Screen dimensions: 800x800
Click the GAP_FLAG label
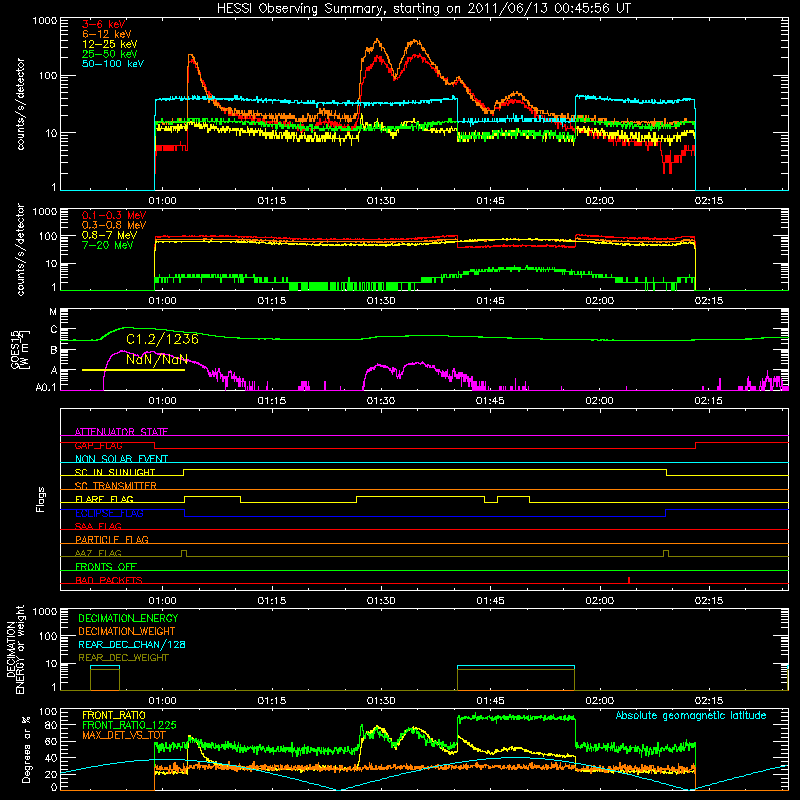(98, 445)
